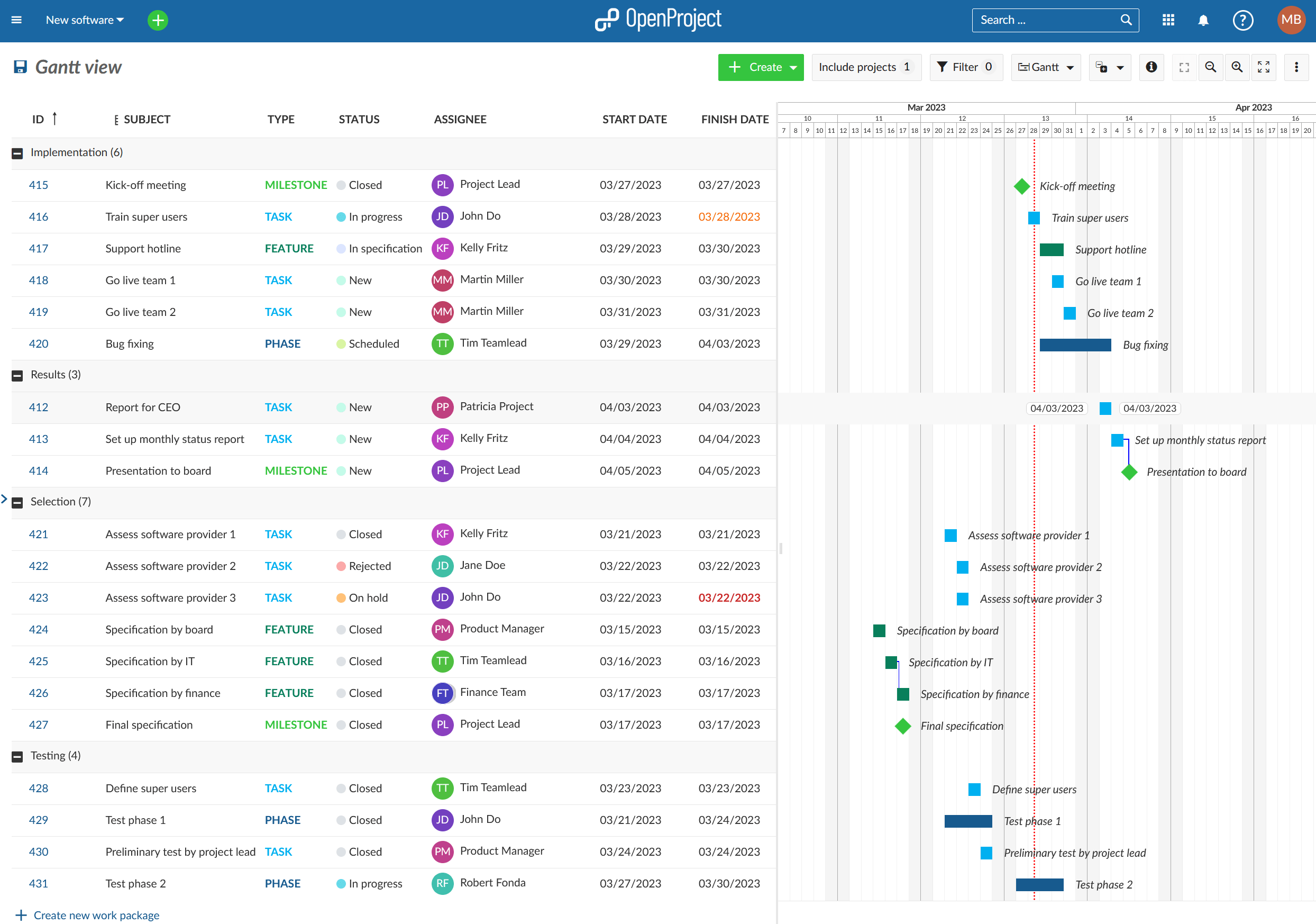The height and width of the screenshot is (924, 1316).
Task: Open the baseline comparison info icon
Action: tap(1152, 67)
